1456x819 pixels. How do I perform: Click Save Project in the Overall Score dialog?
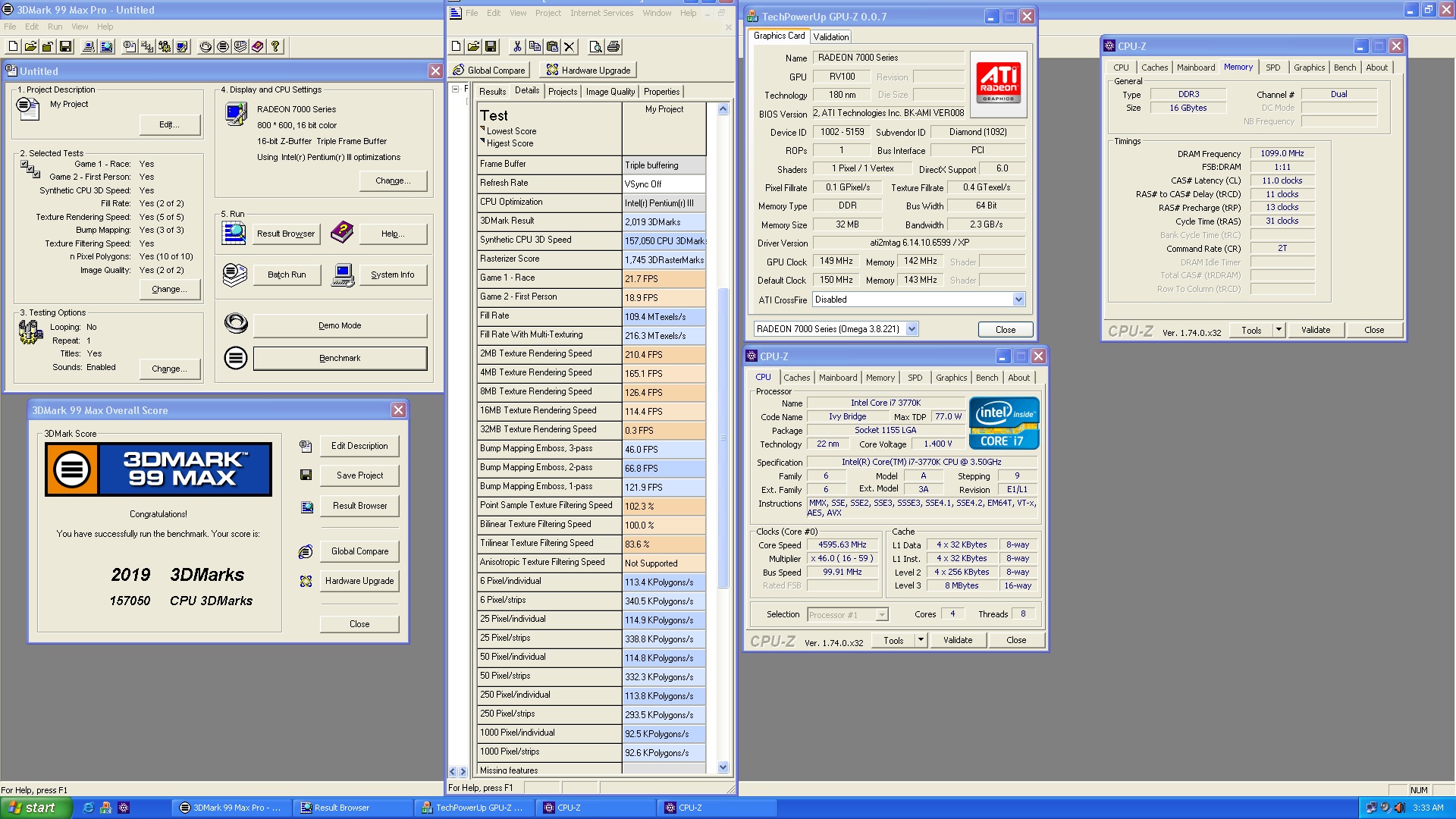[x=359, y=475]
